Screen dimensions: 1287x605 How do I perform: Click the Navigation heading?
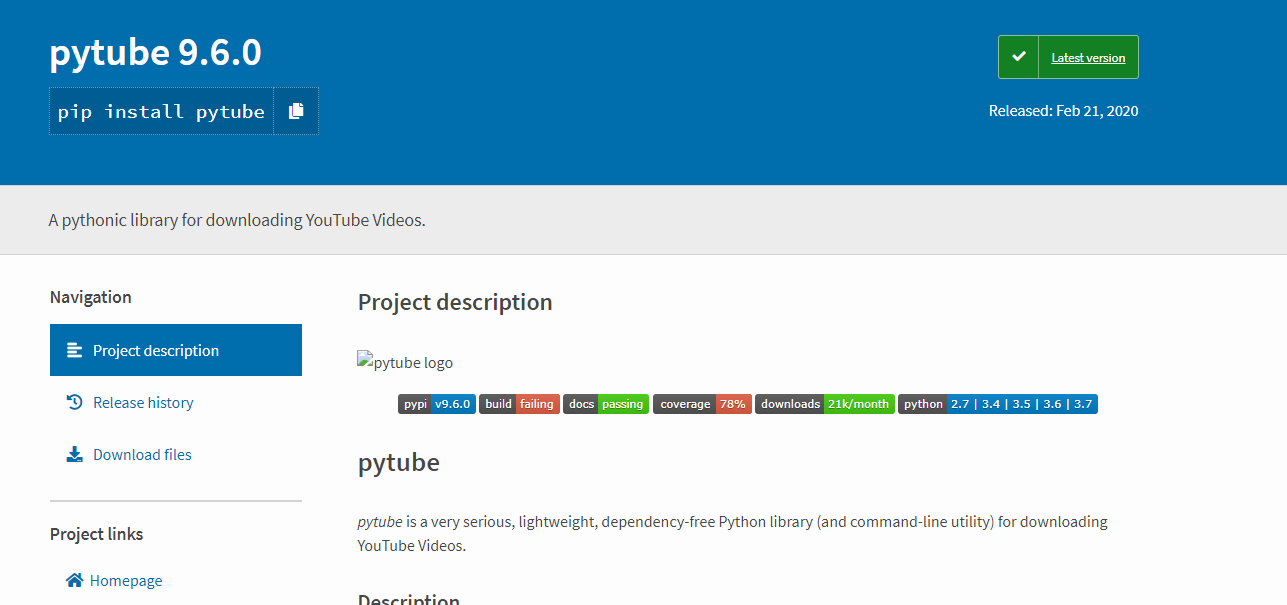[x=91, y=297]
